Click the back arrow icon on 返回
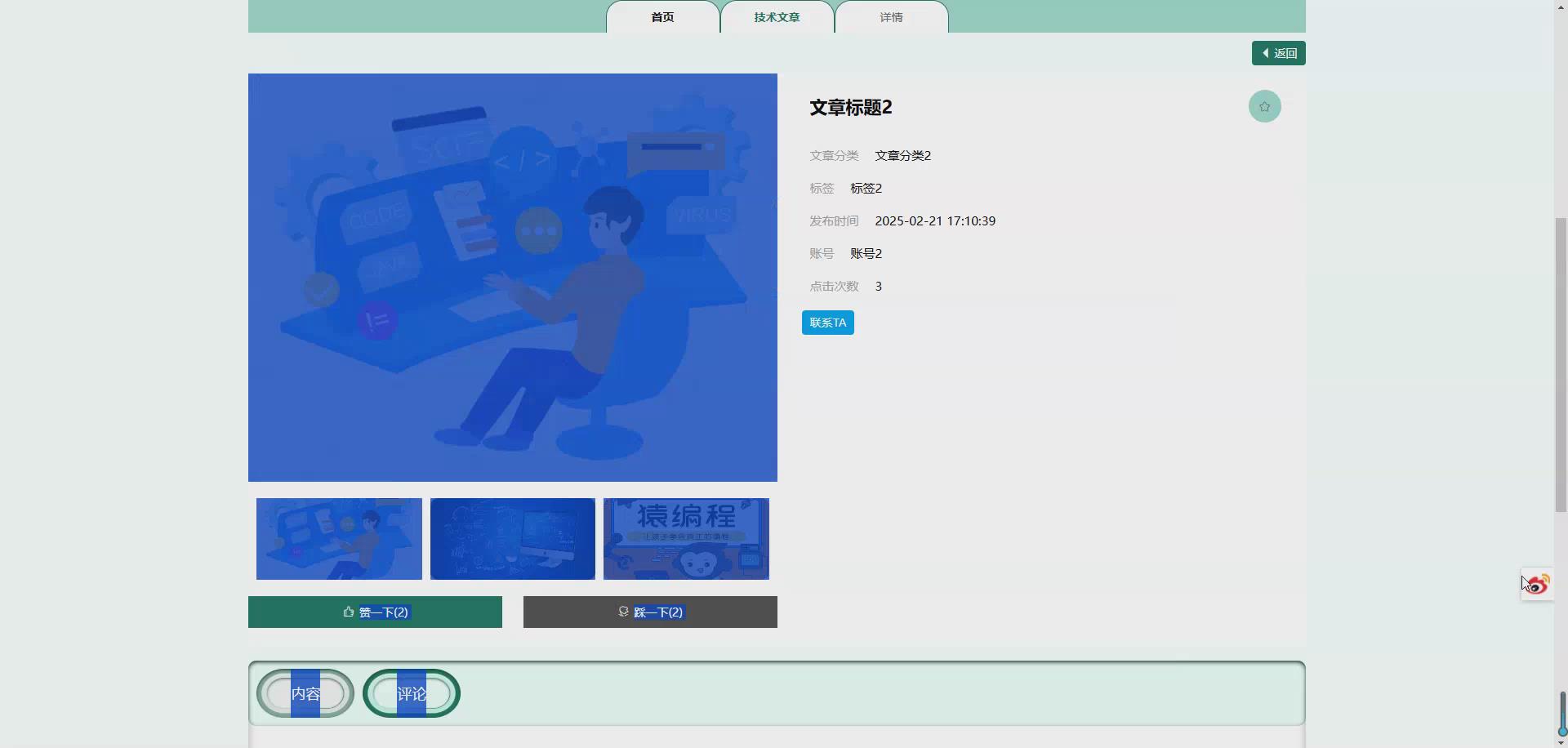 (x=1265, y=53)
